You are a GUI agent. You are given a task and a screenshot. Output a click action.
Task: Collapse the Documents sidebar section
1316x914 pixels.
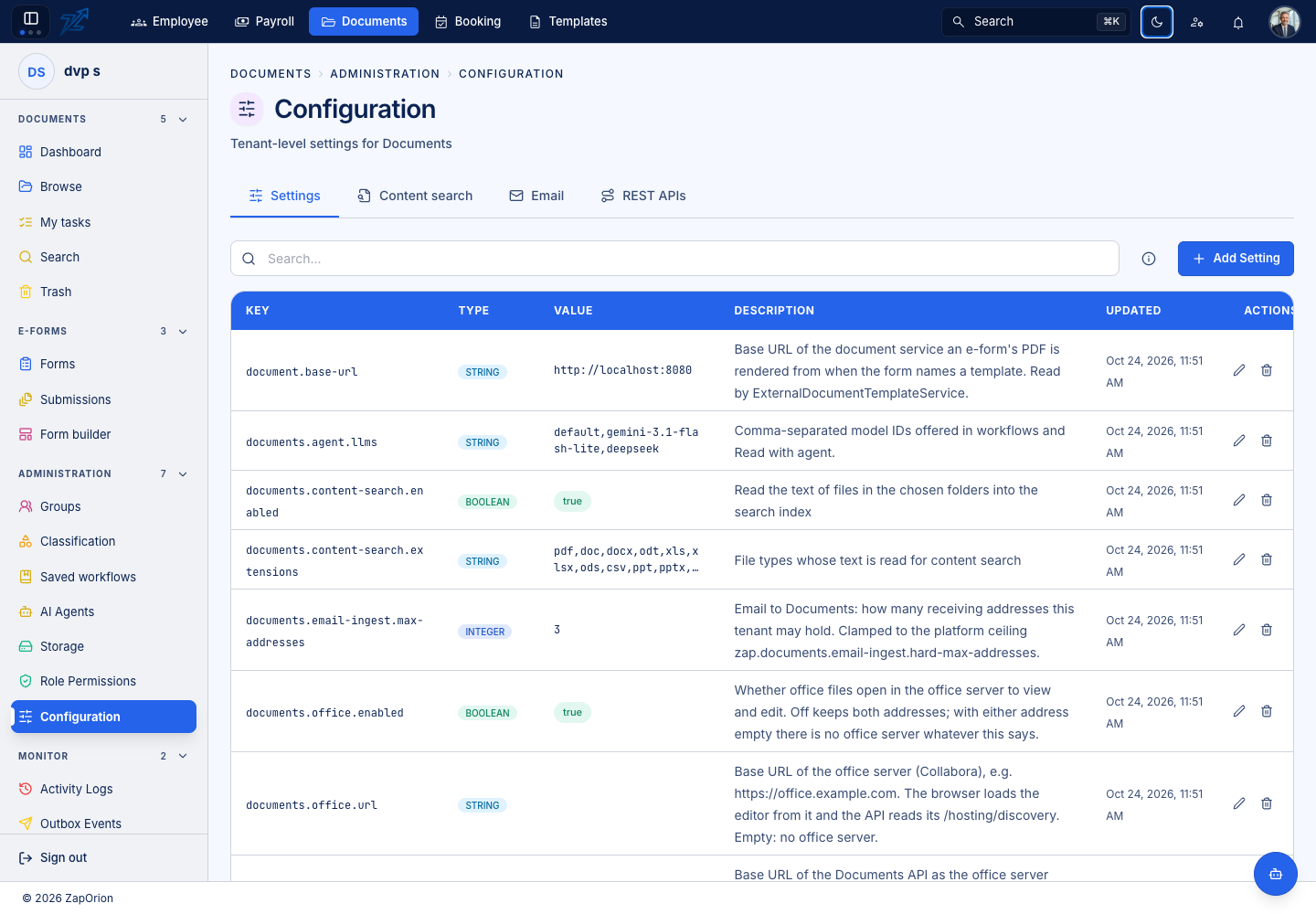183,120
